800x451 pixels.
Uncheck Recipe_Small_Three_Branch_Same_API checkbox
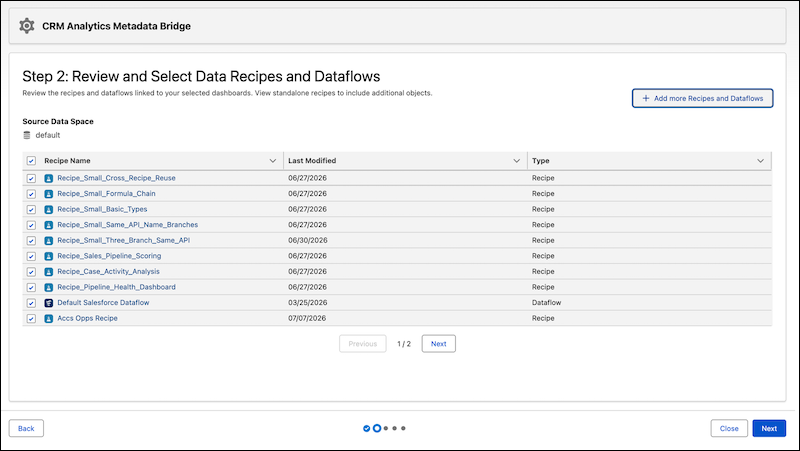pos(31,241)
